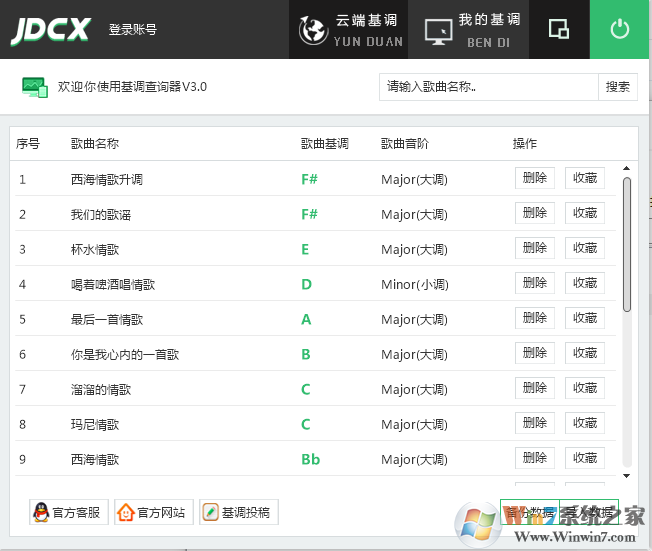Screen dimensions: 652x551
Task: Favorite 我们的歌谣 in row 2
Action: pos(584,214)
